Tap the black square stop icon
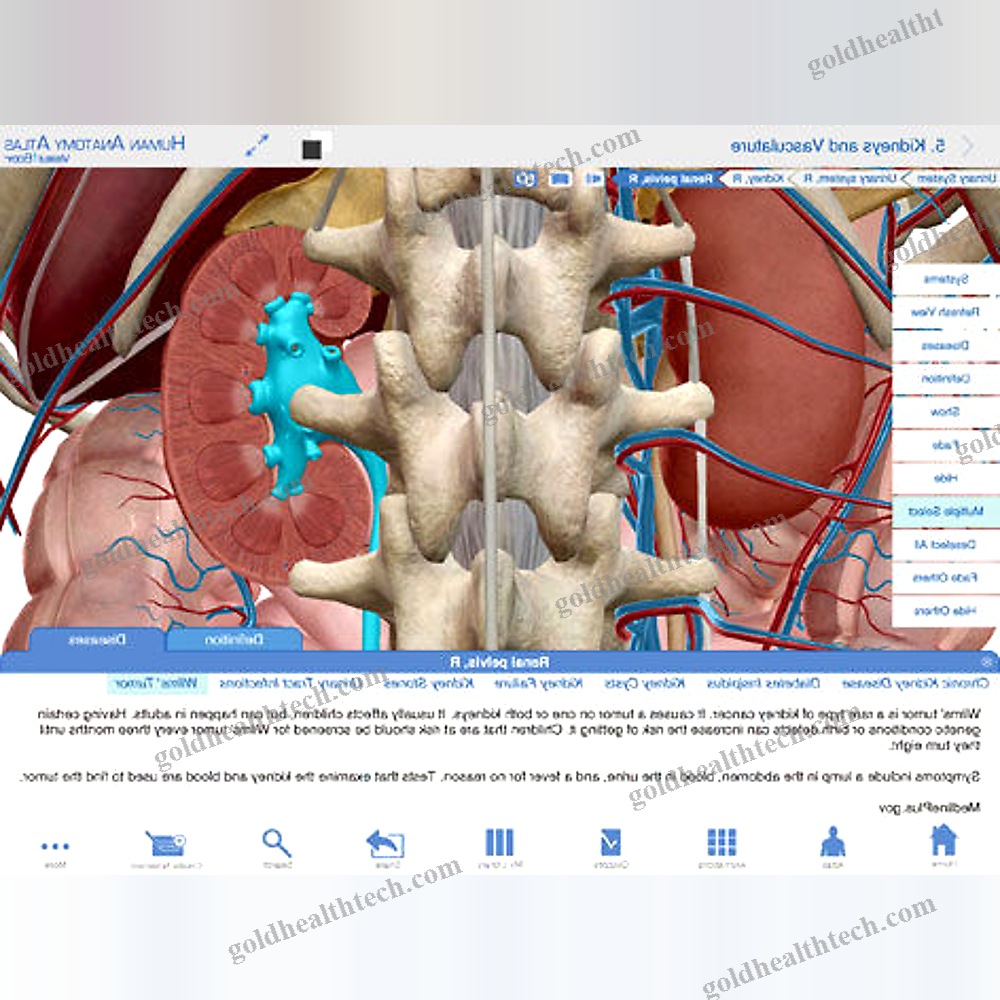Viewport: 1000px width, 1000px height. pyautogui.click(x=312, y=149)
